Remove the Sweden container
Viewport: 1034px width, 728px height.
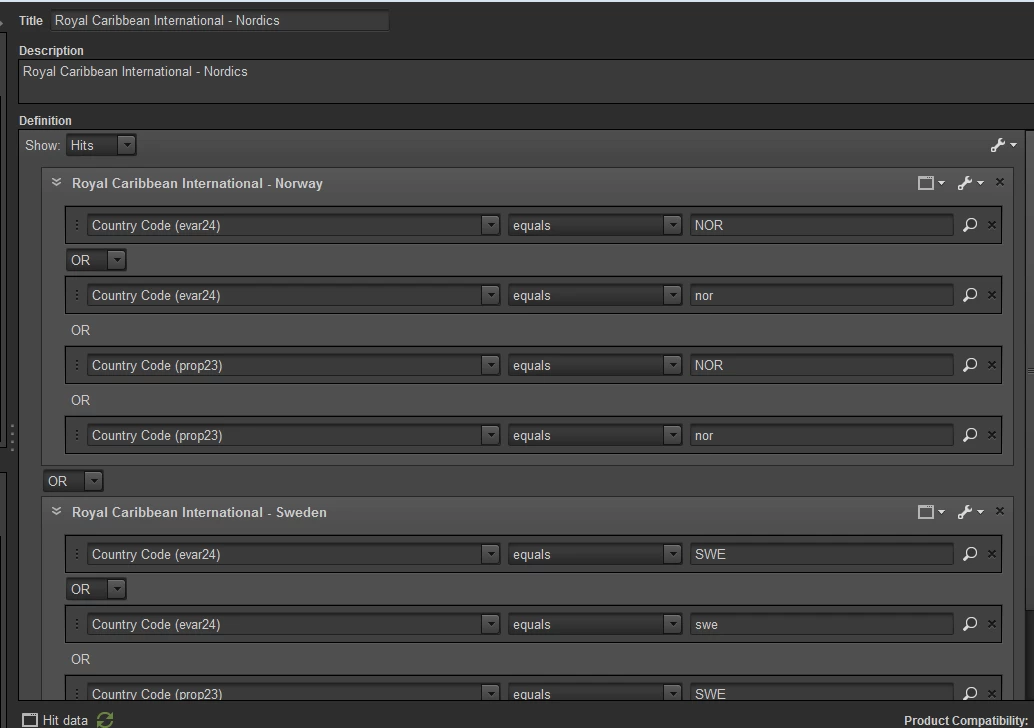1000,511
